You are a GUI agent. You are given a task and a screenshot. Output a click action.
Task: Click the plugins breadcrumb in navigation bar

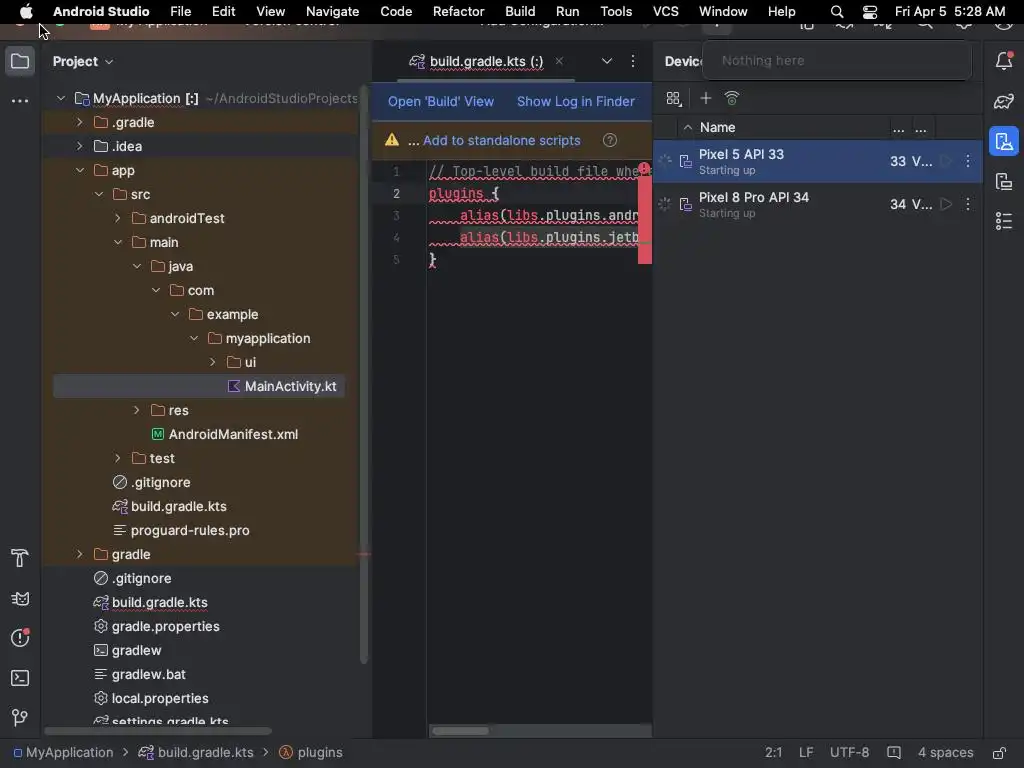(x=311, y=753)
